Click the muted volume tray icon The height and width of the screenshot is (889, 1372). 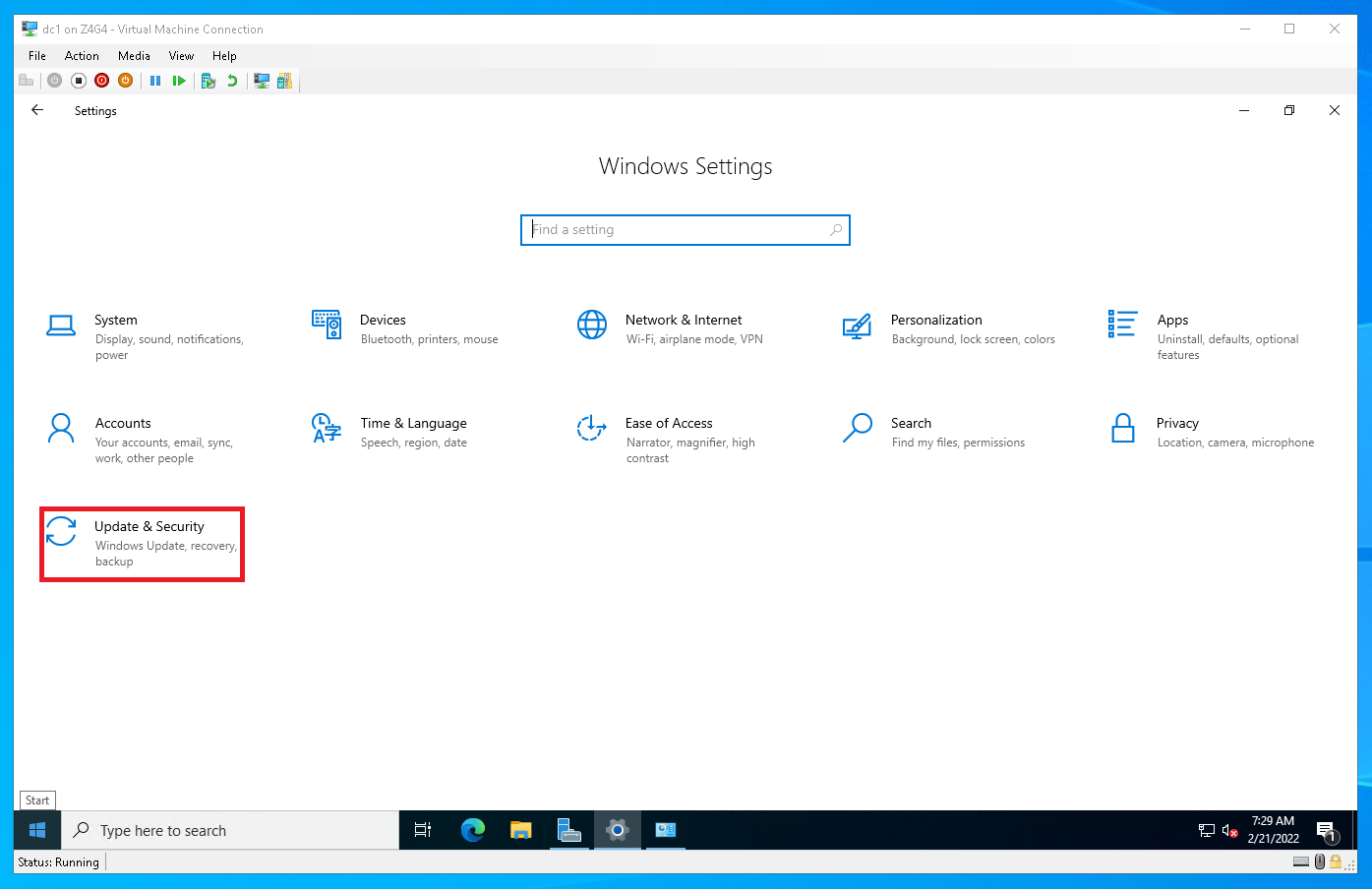point(1229,831)
